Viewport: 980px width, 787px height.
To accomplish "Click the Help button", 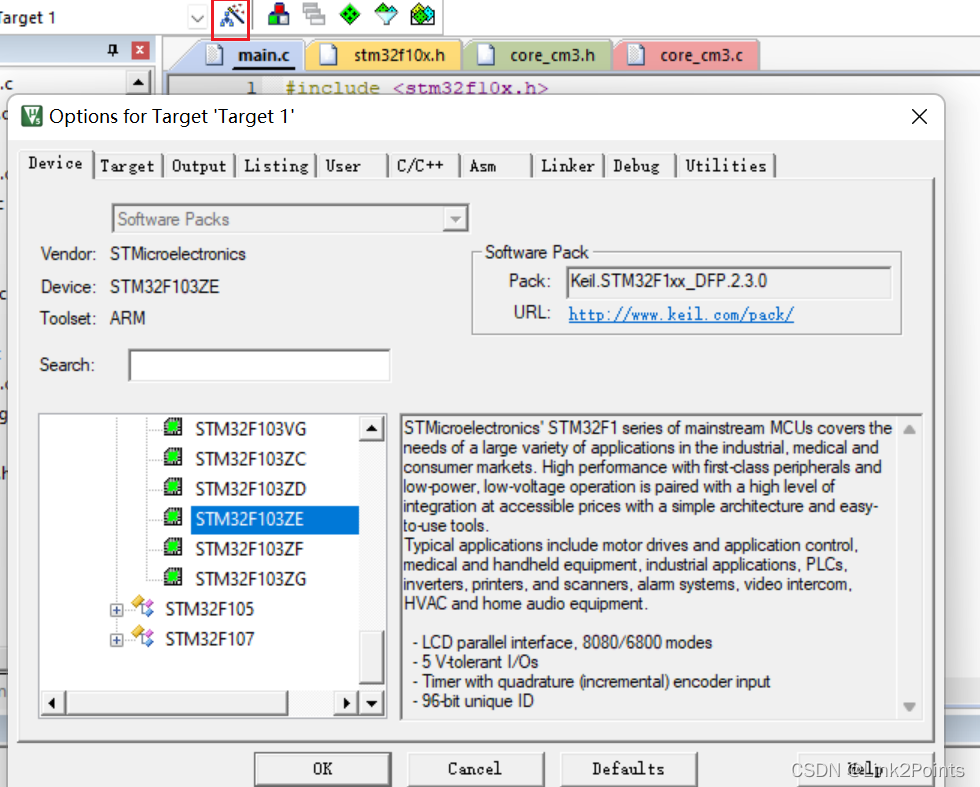I will click(866, 769).
